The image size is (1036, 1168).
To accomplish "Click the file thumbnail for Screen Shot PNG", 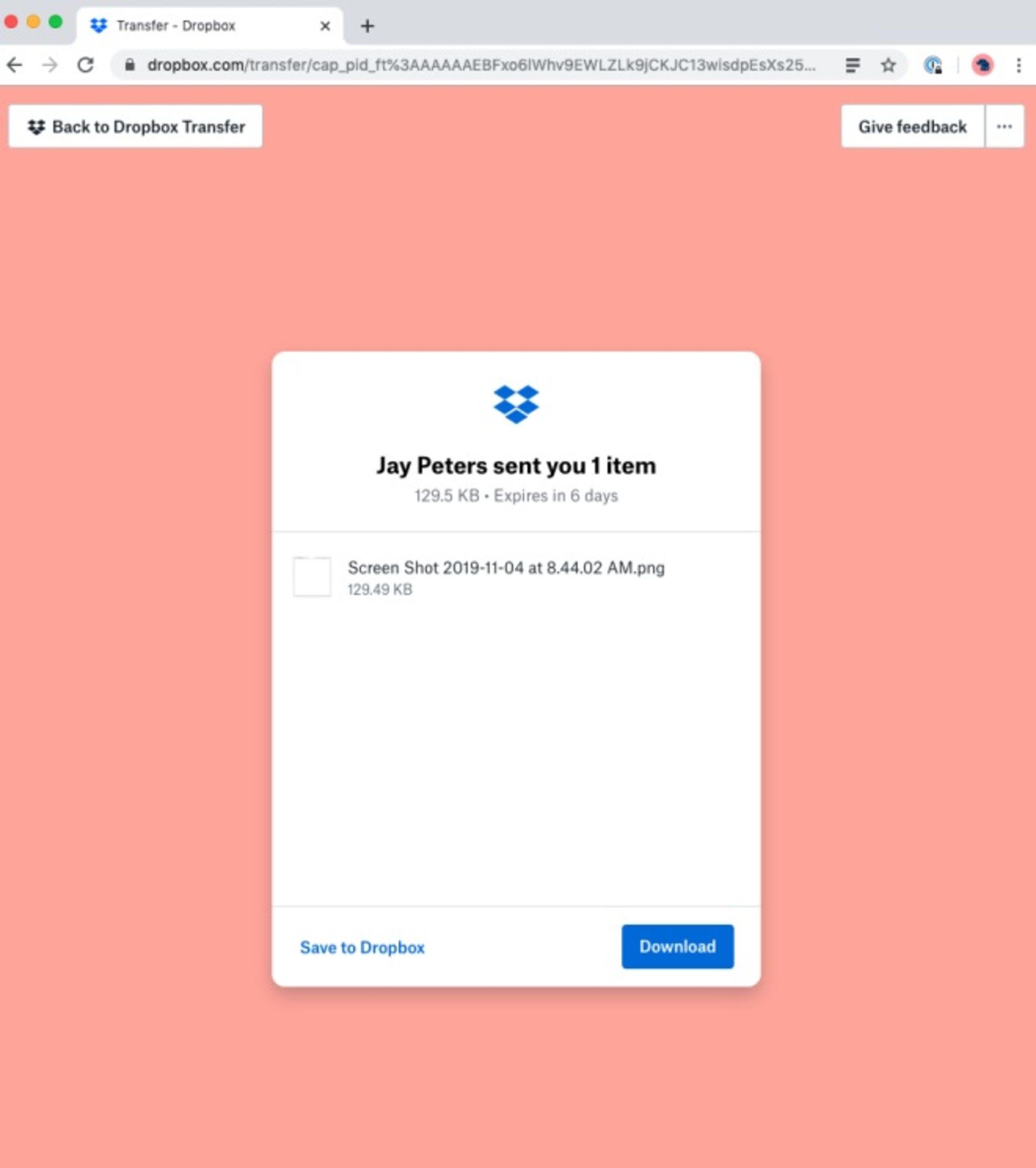I will click(311, 575).
